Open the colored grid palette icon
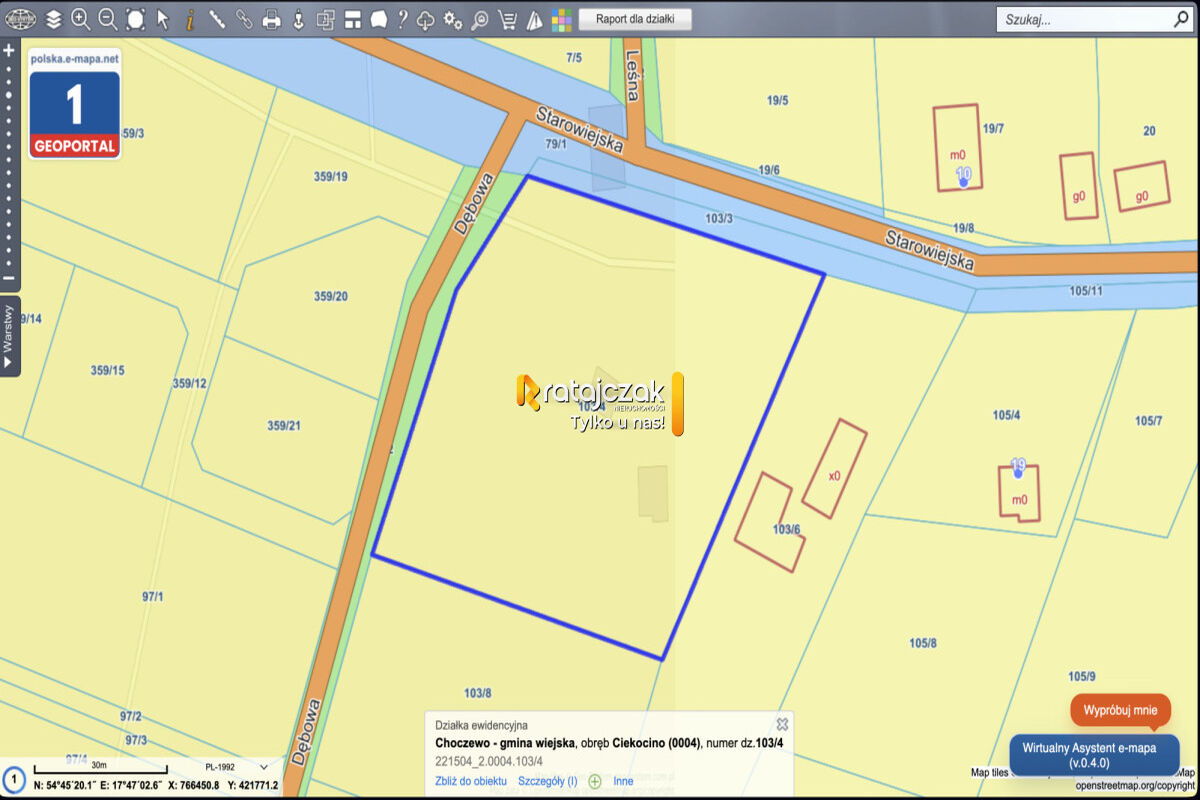The width and height of the screenshot is (1200, 800). (x=562, y=19)
